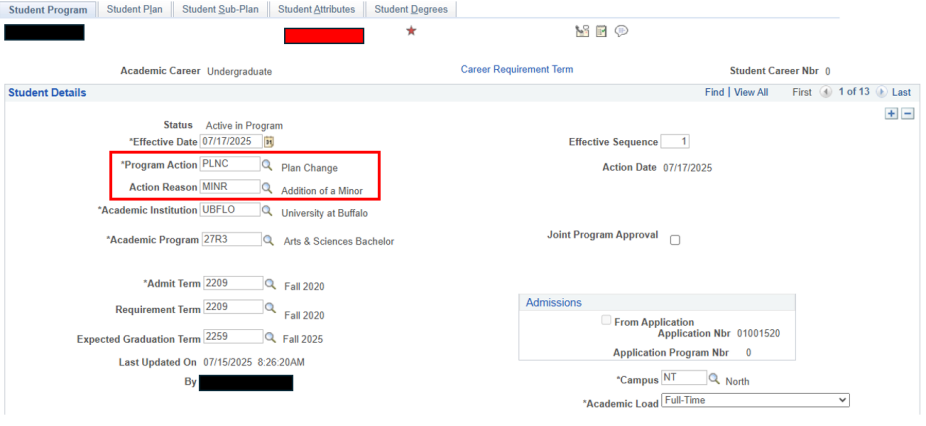Switch to Student Program tab

pyautogui.click(x=48, y=10)
